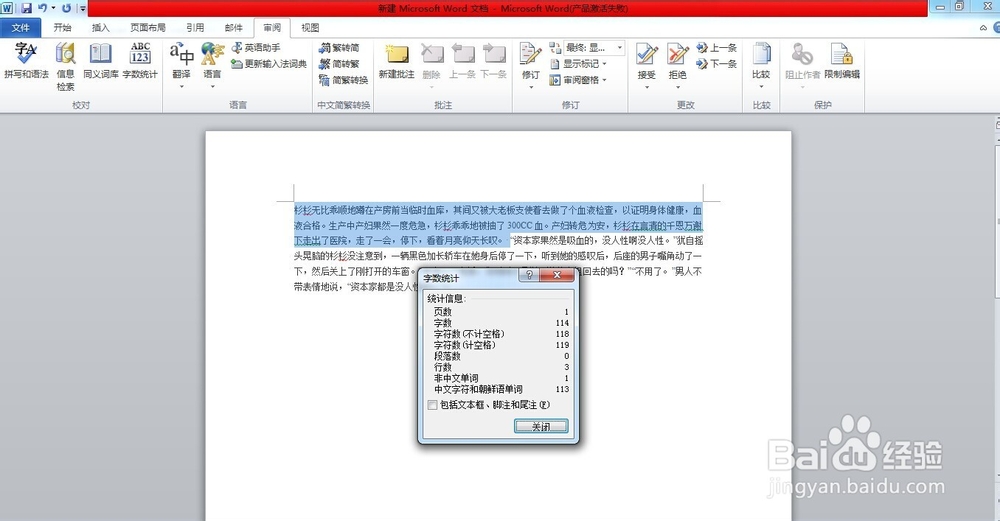Click the highlighted first line of document text
1000x521 pixels.
click(x=498, y=210)
